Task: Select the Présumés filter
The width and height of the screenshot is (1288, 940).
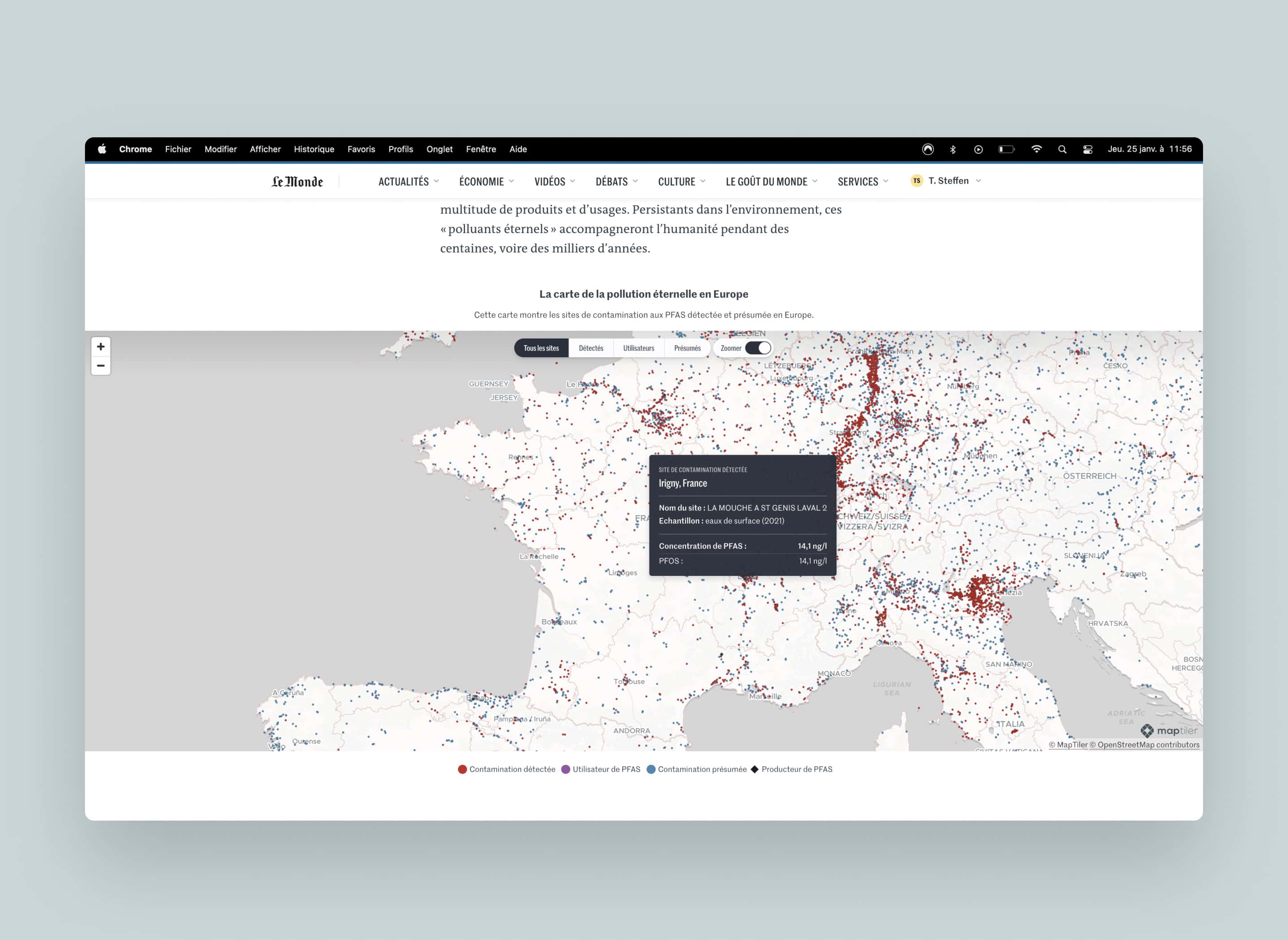Action: coord(687,348)
